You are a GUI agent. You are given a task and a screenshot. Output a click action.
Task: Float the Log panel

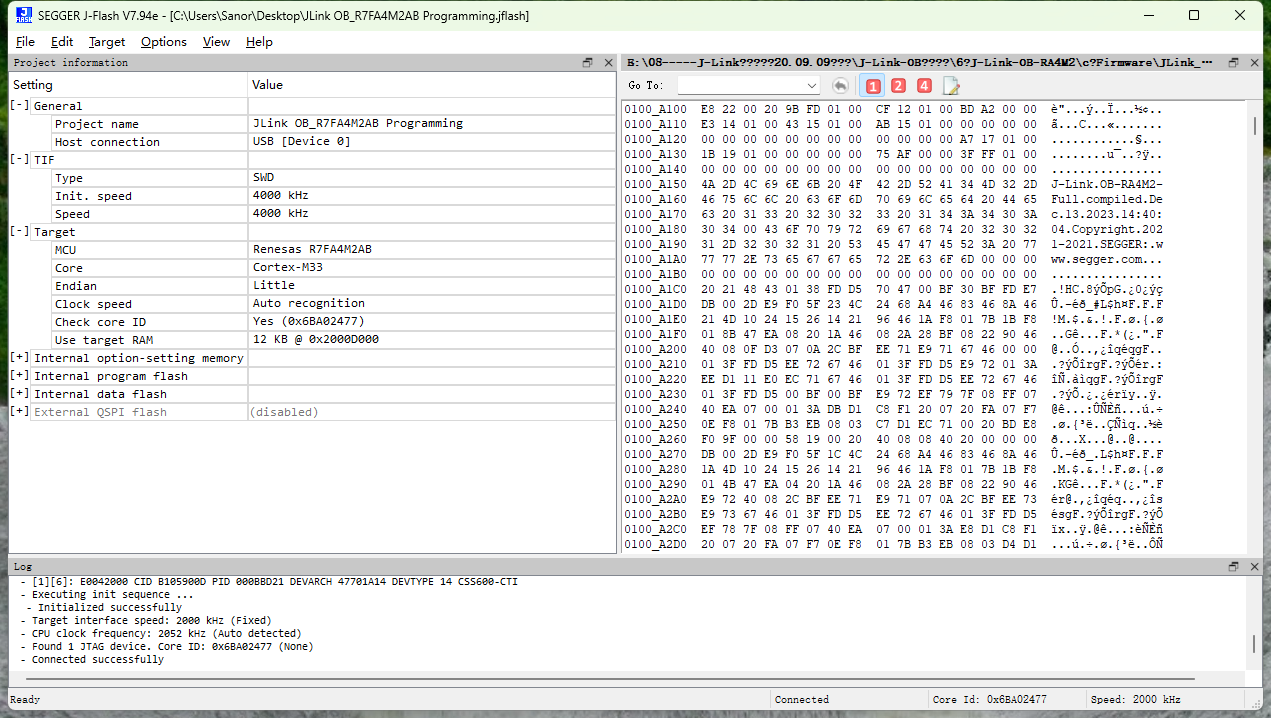(1233, 566)
